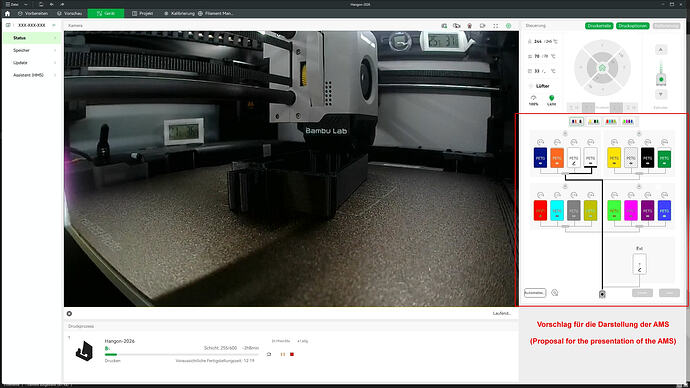This screenshot has width=690, height=388.
Task: Refresh the orange PETG slot
Action: [x=557, y=142]
